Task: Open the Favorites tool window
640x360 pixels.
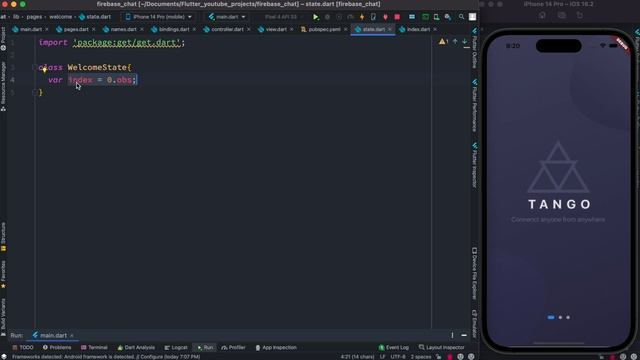Action: click(3, 275)
